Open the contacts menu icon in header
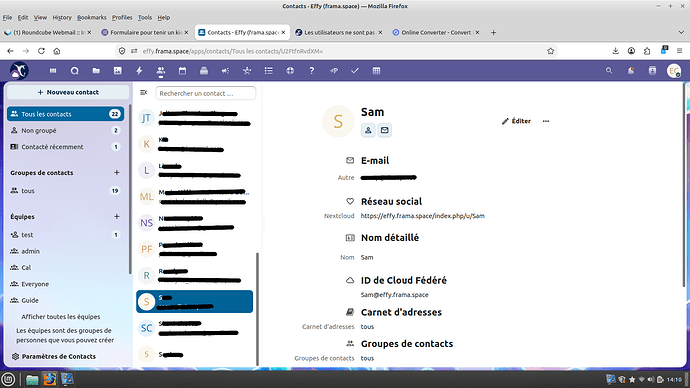 652,70
